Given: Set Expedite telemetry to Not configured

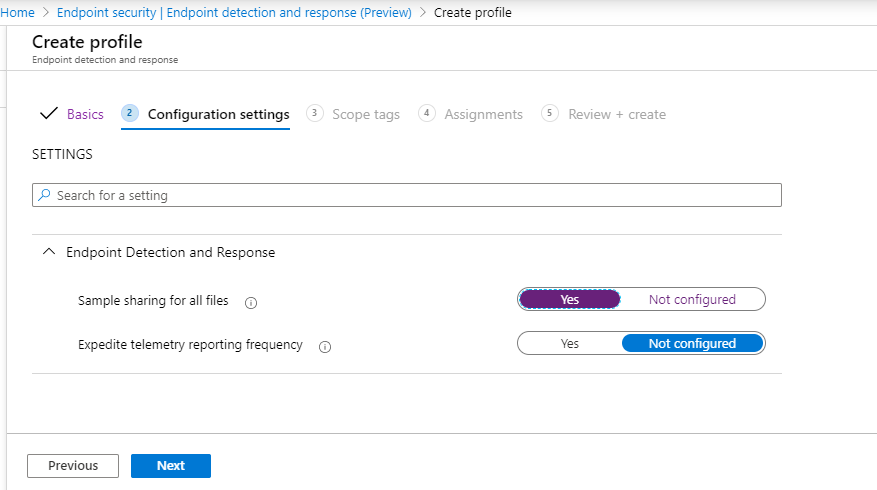Looking at the screenshot, I should pyautogui.click(x=692, y=343).
